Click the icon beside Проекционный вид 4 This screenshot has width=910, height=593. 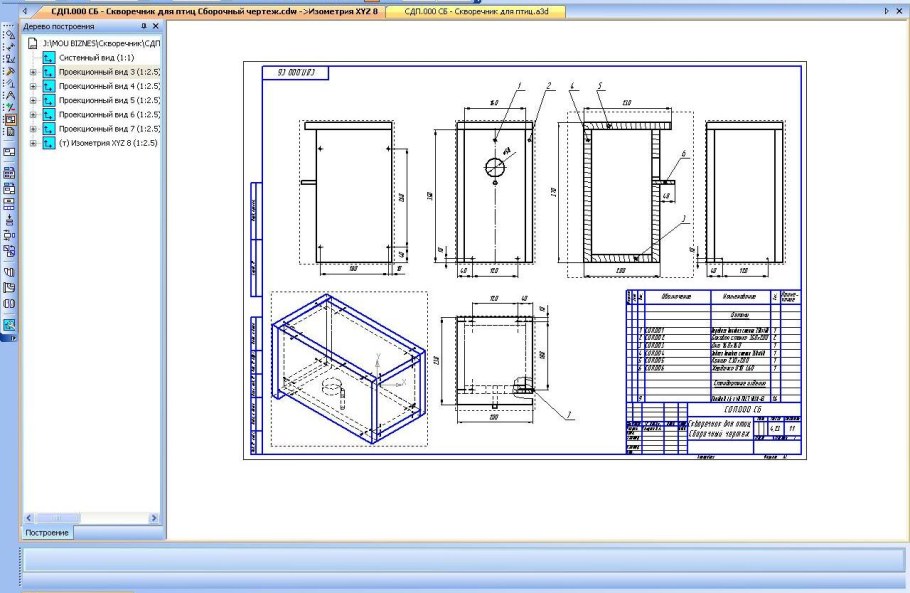pos(49,87)
